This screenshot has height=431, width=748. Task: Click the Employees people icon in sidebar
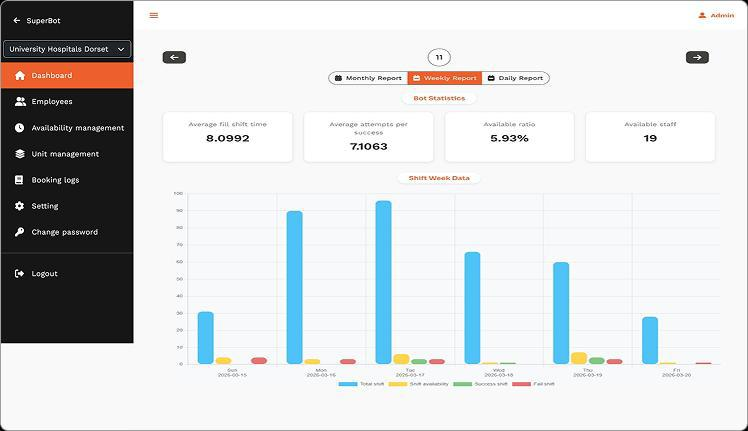(x=20, y=102)
